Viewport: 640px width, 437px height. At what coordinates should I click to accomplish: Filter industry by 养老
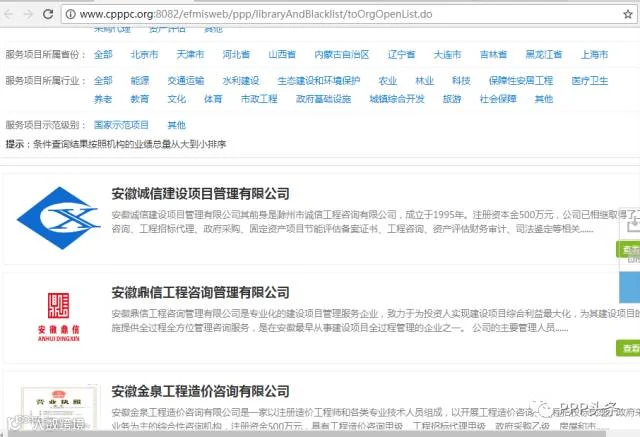[x=103, y=99]
